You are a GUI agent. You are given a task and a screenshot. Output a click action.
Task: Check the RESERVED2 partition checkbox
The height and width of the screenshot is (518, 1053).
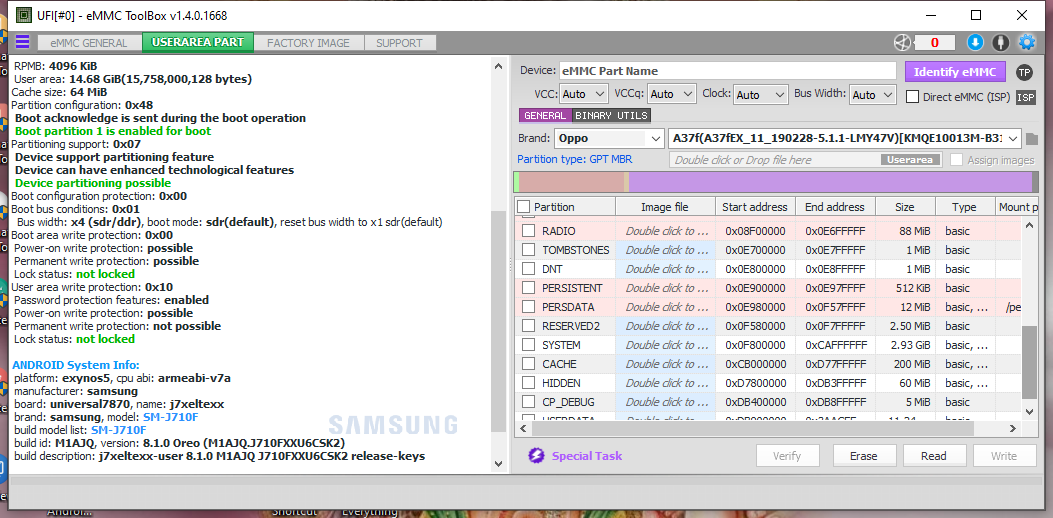coord(529,326)
